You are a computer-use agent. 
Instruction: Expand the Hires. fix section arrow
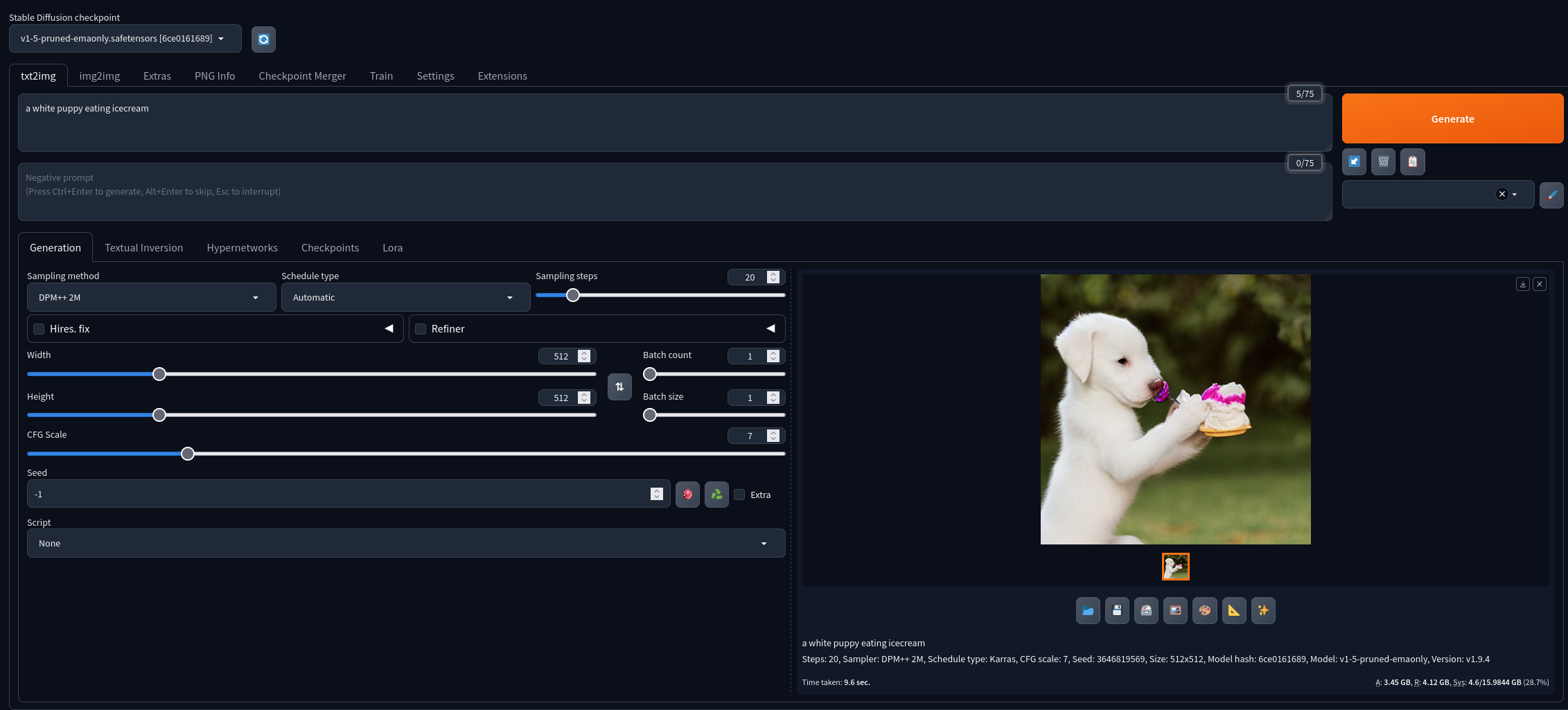point(389,328)
